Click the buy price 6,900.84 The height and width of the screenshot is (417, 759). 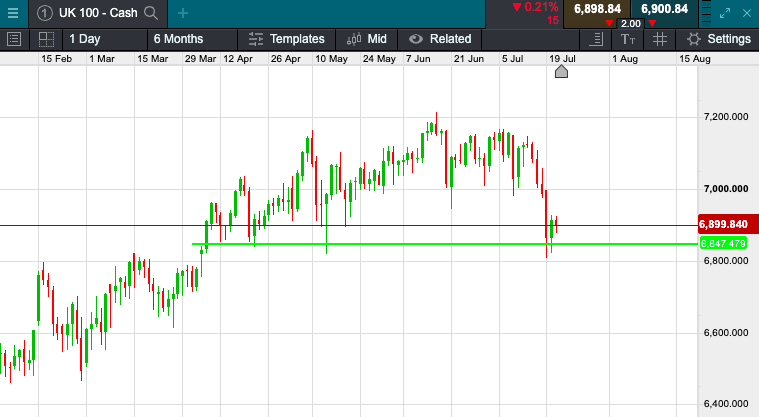pyautogui.click(x=664, y=9)
